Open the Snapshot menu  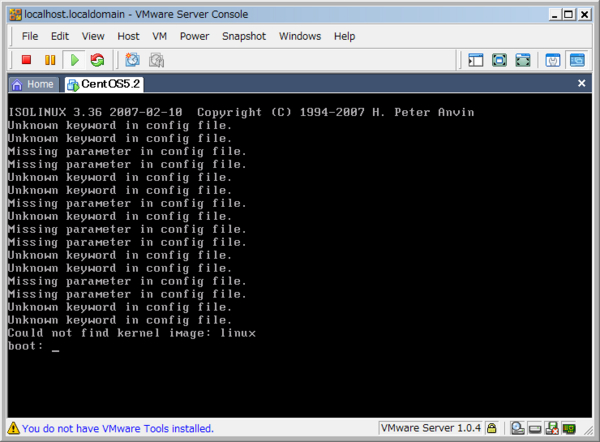click(244, 36)
